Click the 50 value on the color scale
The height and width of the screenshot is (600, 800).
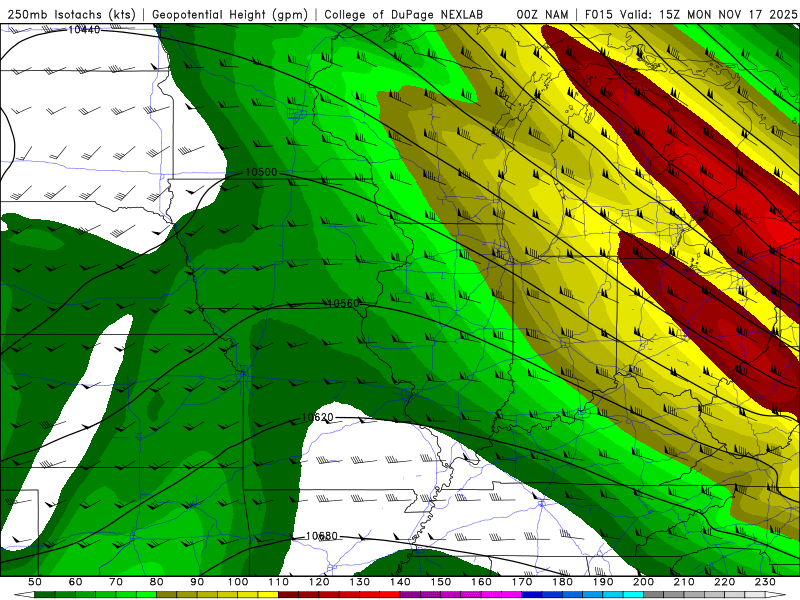pyautogui.click(x=34, y=582)
